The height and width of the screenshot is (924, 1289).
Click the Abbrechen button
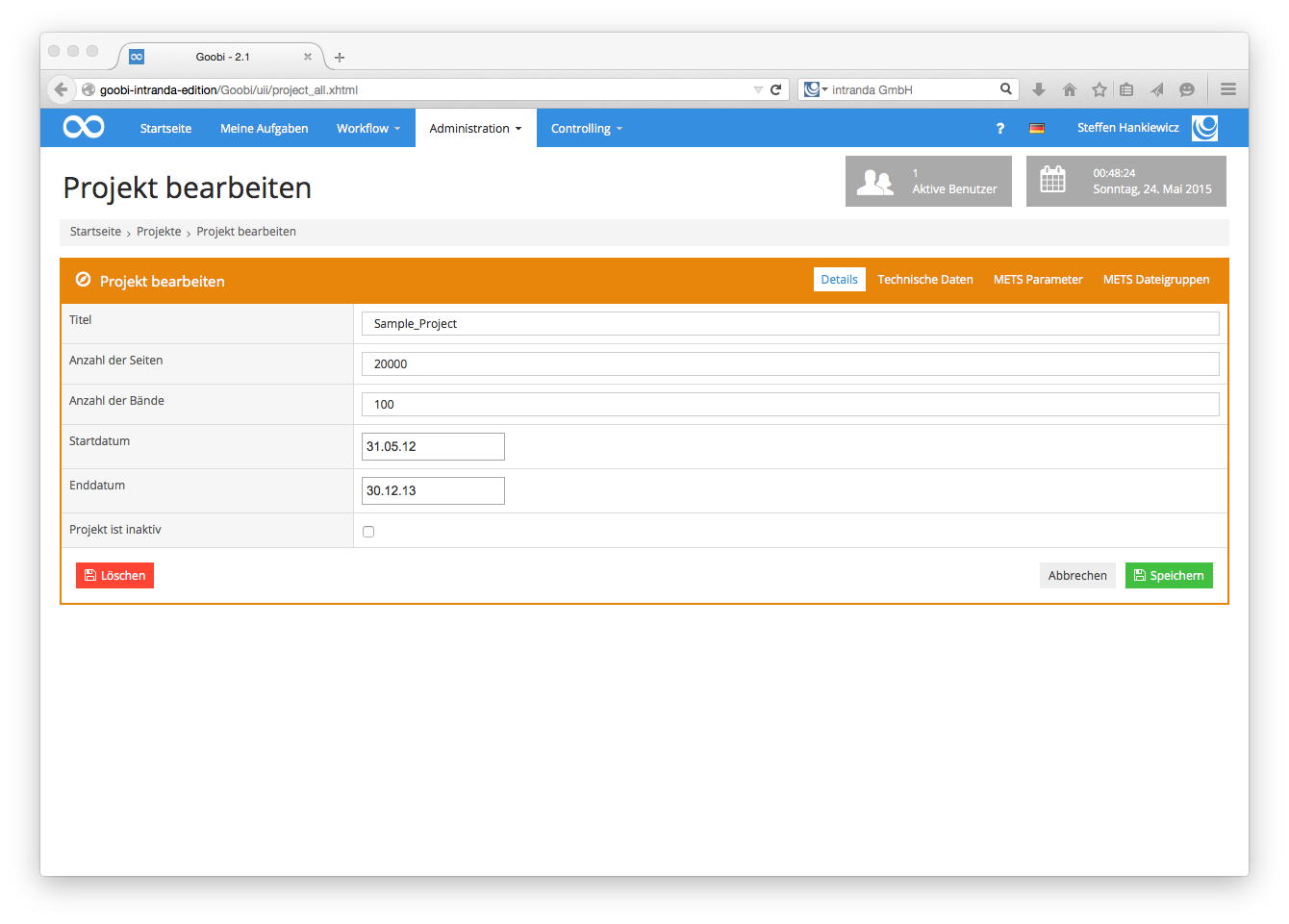tap(1077, 575)
